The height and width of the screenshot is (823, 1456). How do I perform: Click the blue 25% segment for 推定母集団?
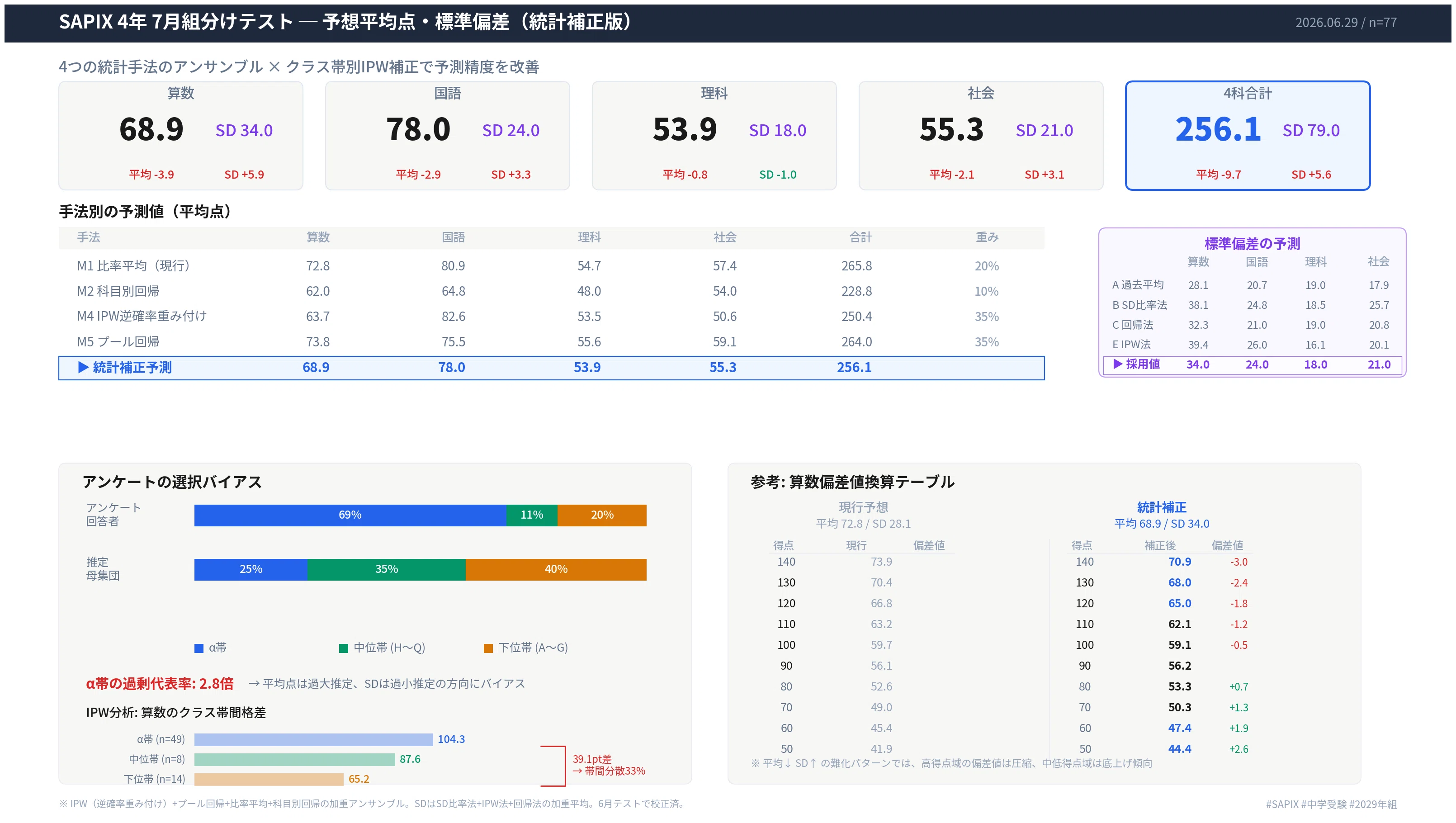point(251,569)
